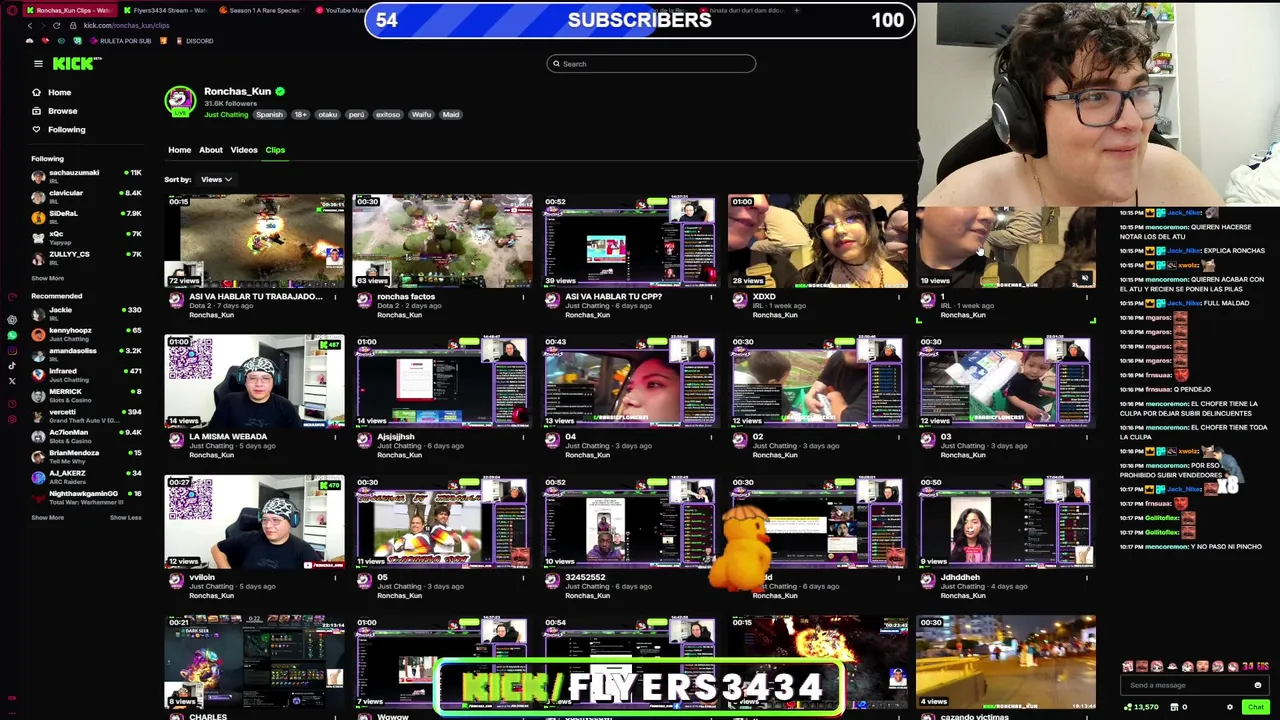Click the browser back arrow
The height and width of the screenshot is (720, 1280).
point(29,25)
